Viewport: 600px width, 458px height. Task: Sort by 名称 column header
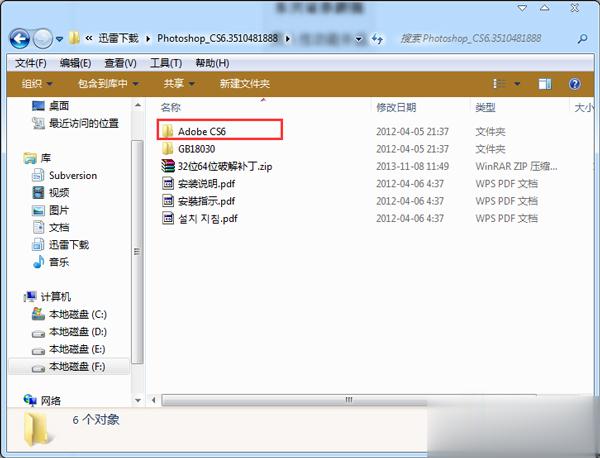(x=171, y=108)
